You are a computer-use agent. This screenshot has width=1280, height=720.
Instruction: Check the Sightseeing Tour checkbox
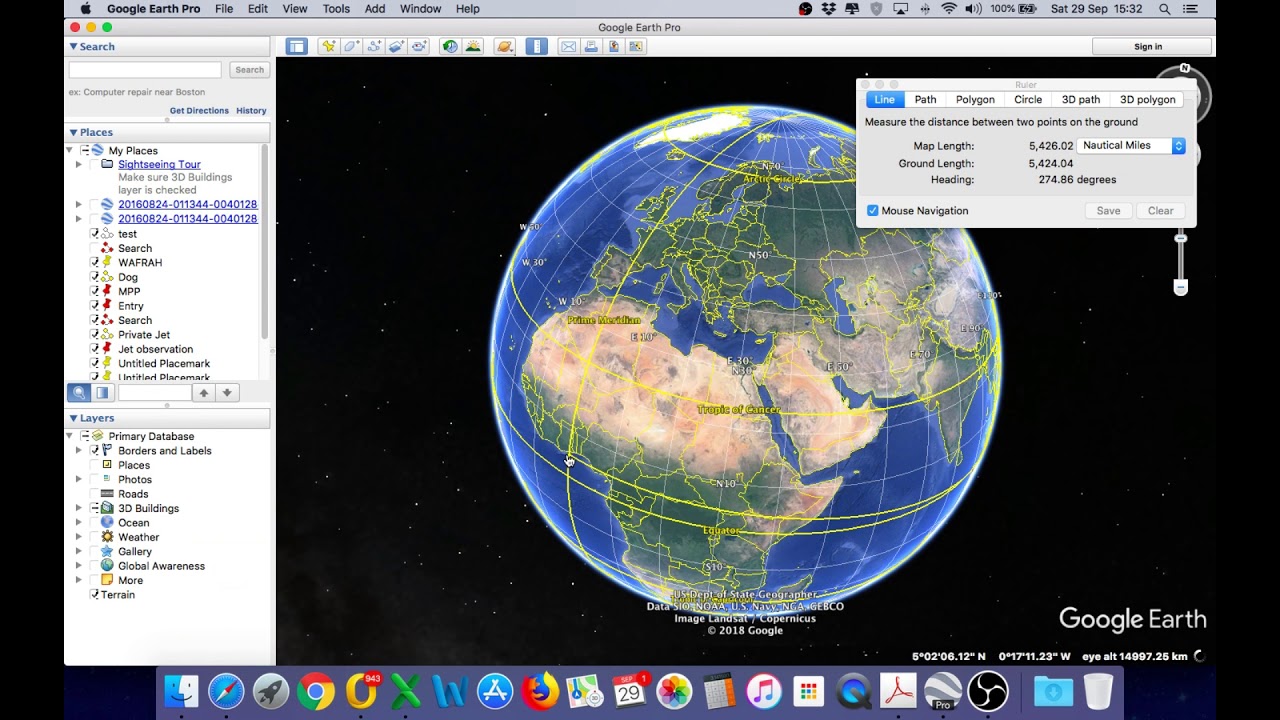(x=95, y=164)
